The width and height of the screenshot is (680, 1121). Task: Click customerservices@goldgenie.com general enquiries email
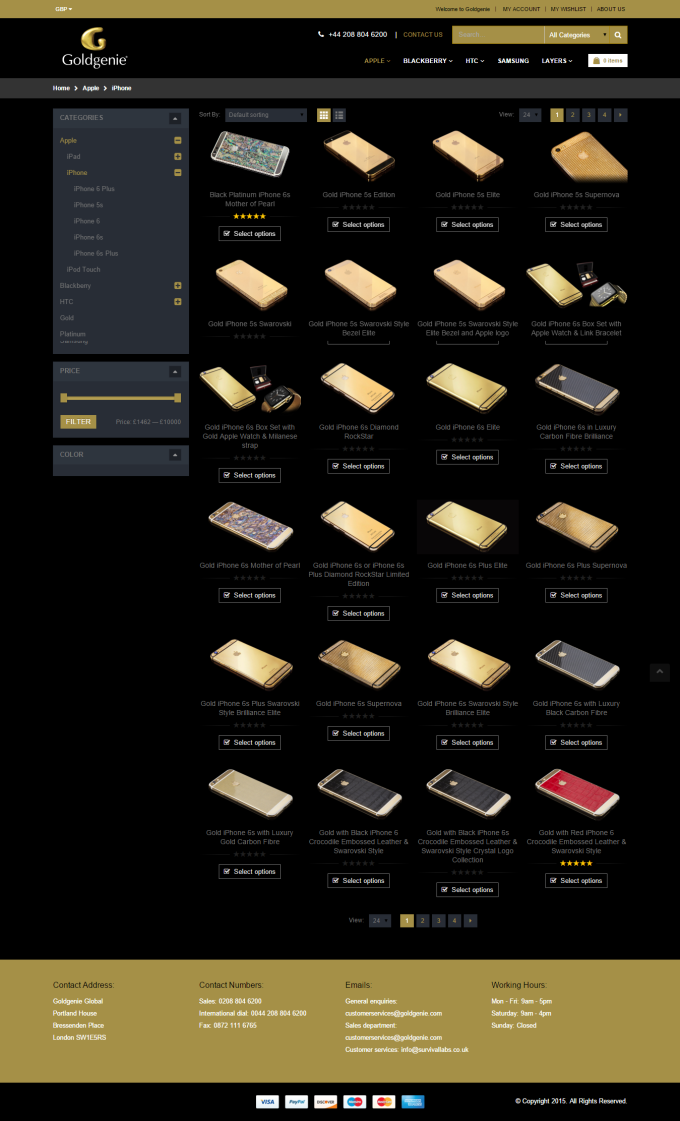click(x=393, y=1013)
